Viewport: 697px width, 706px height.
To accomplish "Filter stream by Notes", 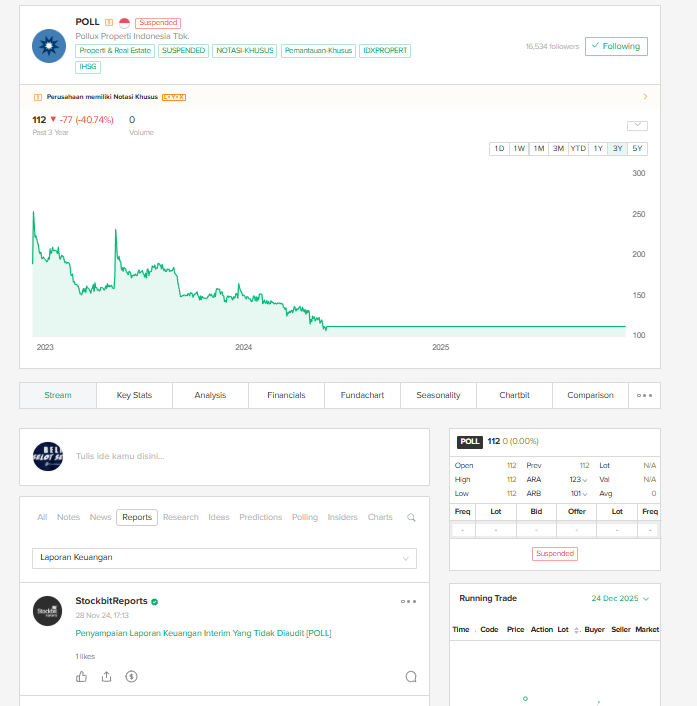I will point(68,517).
